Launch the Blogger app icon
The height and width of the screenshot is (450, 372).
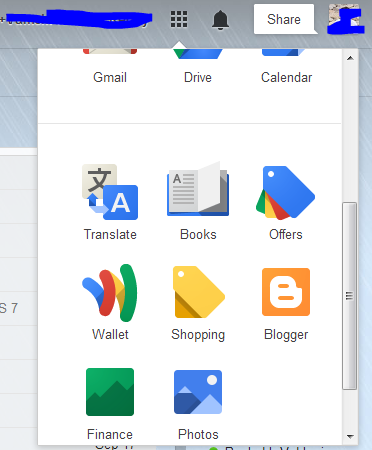[286, 292]
